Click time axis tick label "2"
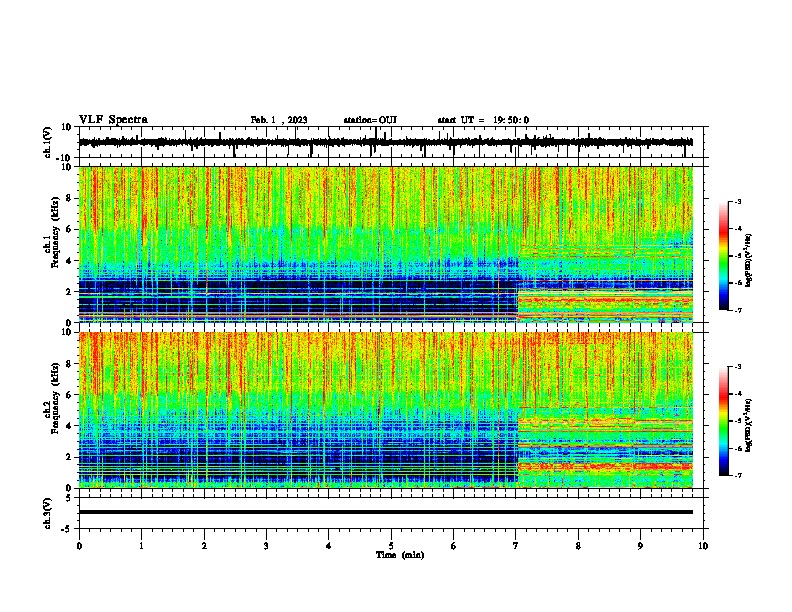 tap(204, 546)
